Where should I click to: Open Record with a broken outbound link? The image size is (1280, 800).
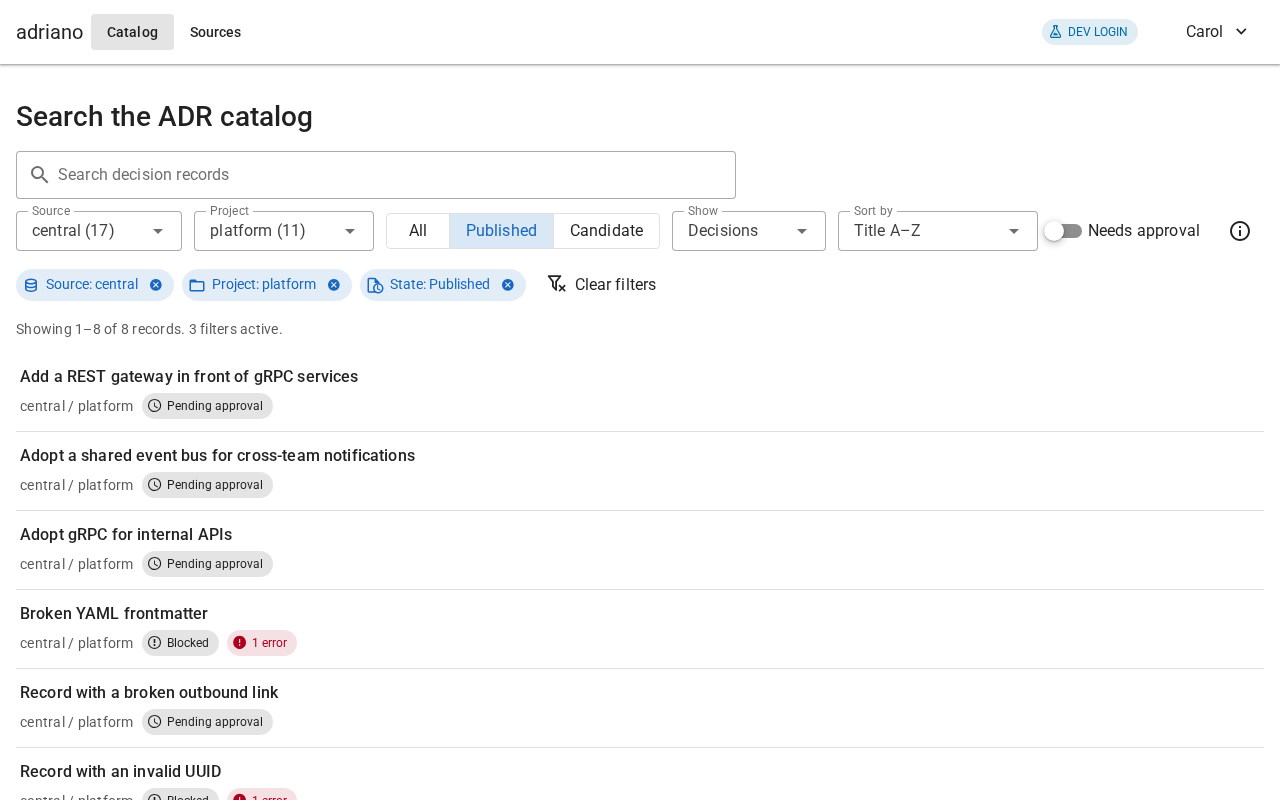pos(149,693)
